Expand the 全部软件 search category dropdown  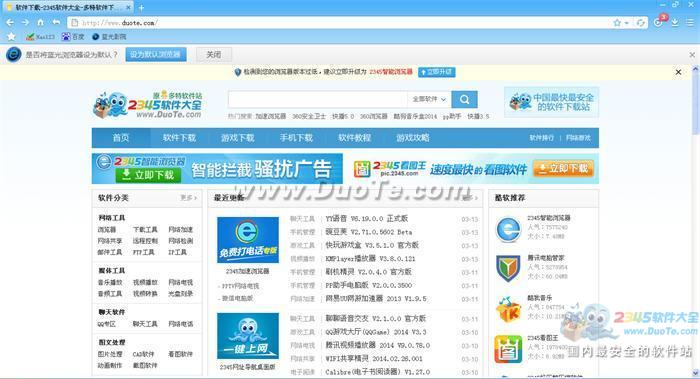click(x=429, y=100)
